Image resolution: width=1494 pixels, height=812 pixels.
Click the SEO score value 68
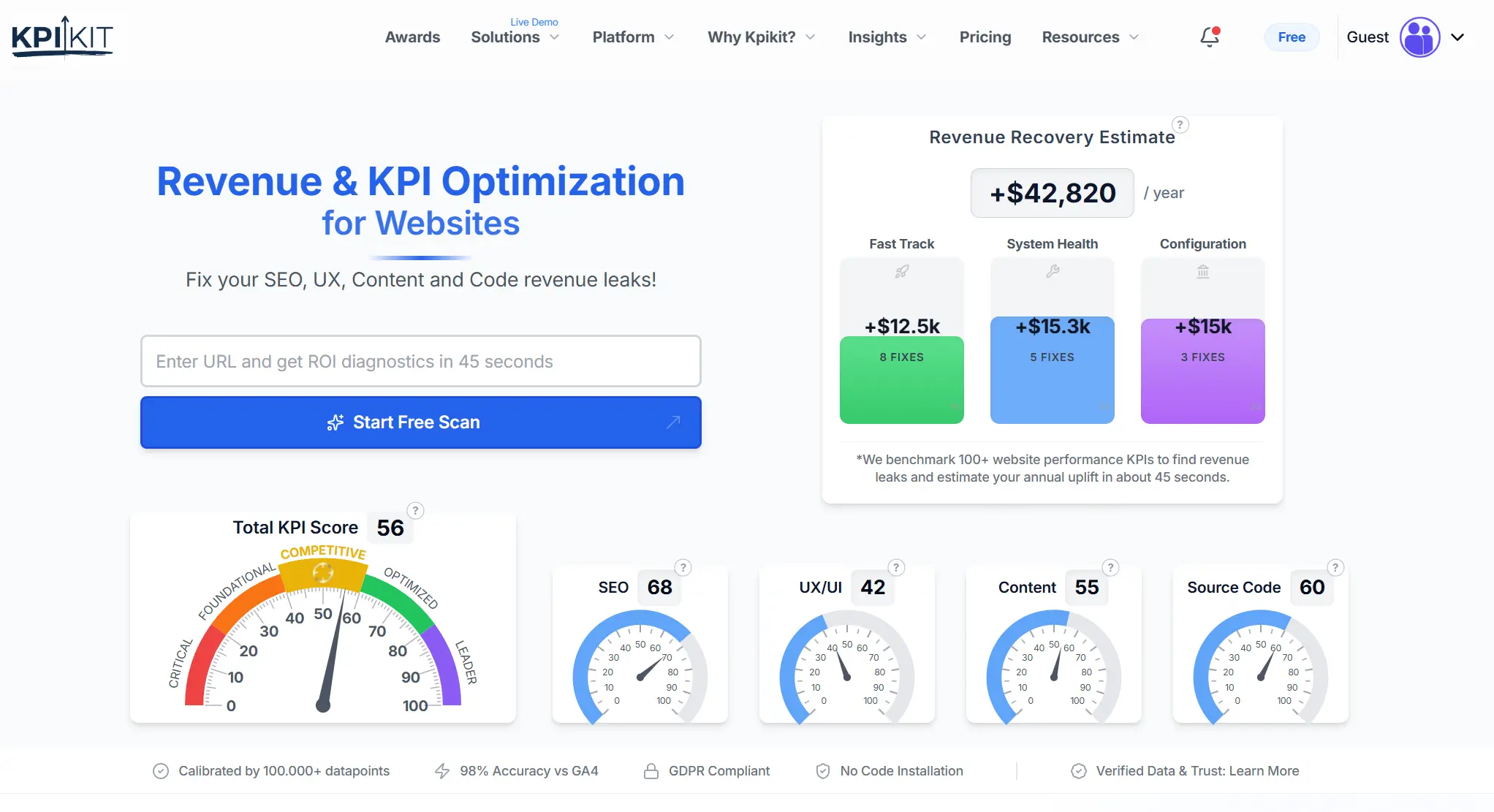pyautogui.click(x=659, y=588)
